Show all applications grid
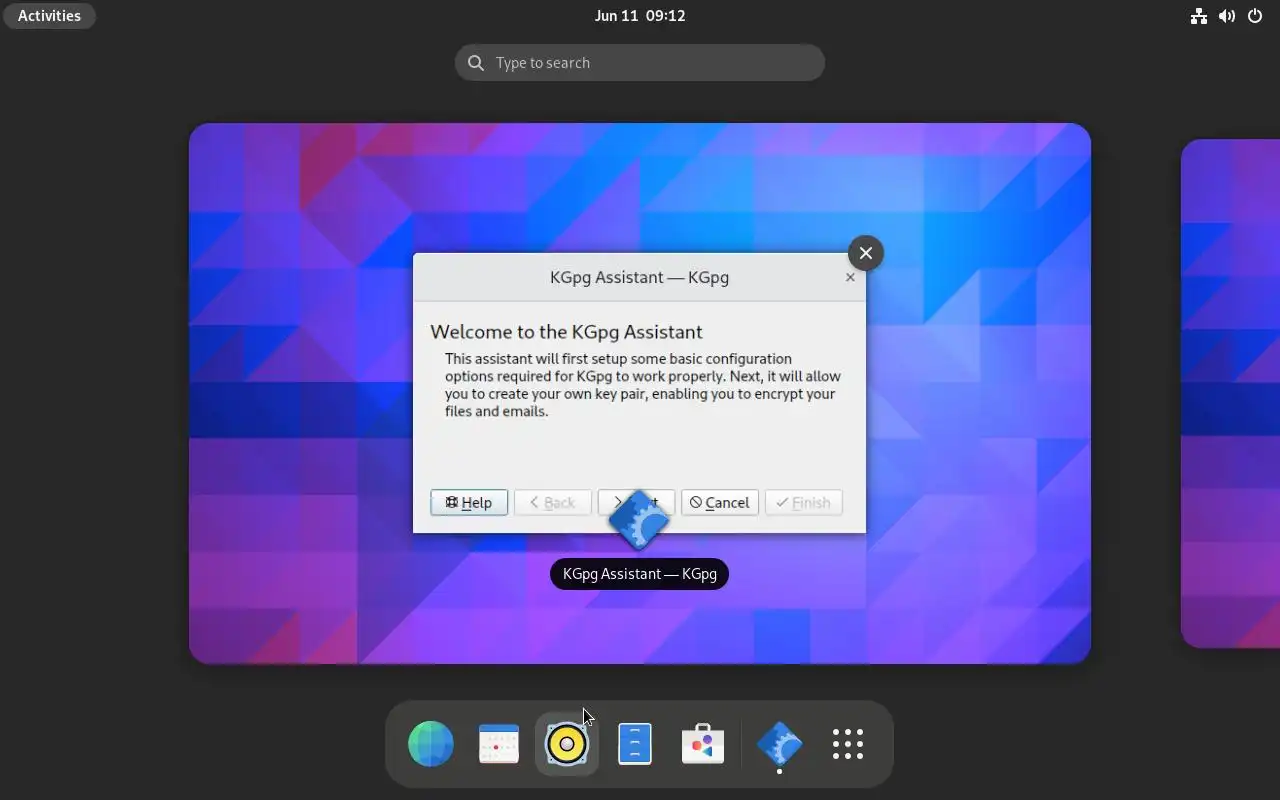The image size is (1280, 800). [848, 744]
